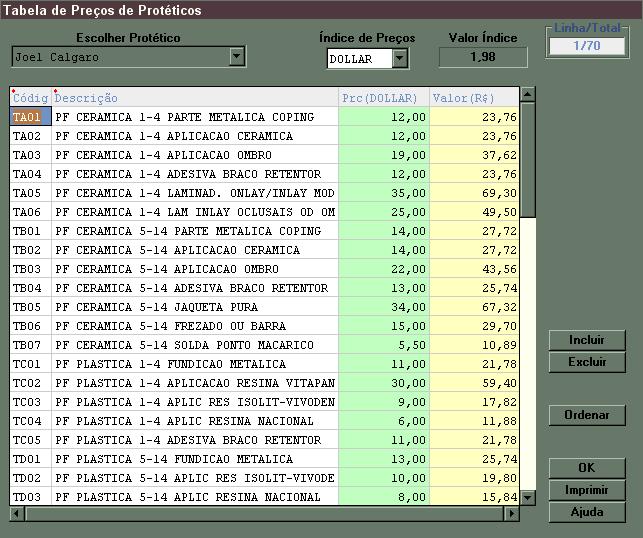The height and width of the screenshot is (538, 643).
Task: Select the TB01 code cell
Action: [x=31, y=231]
